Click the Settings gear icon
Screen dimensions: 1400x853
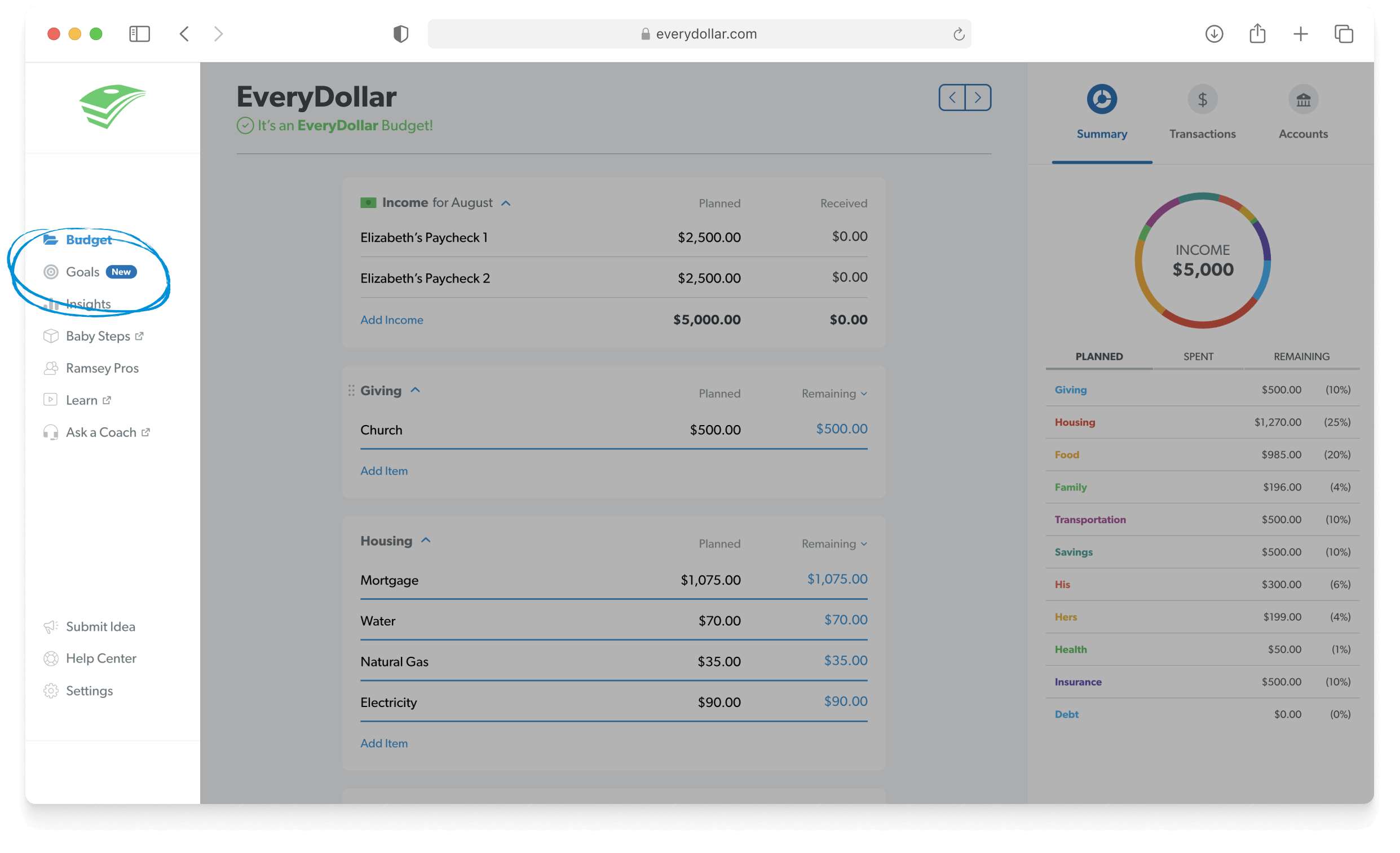point(51,691)
